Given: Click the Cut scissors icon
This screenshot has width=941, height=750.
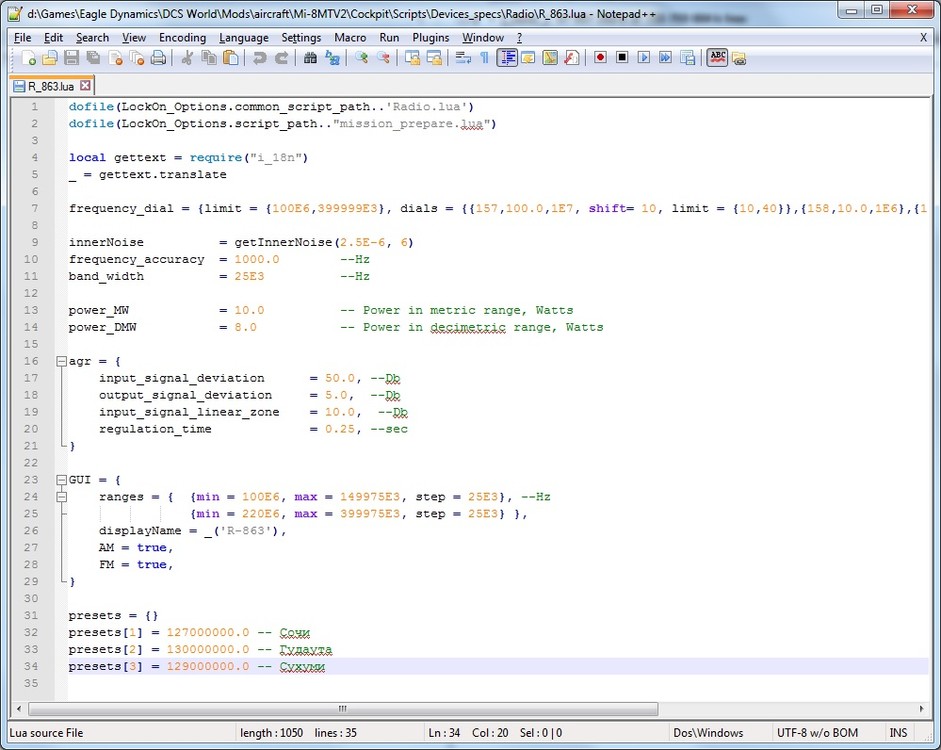Looking at the screenshot, I should click(187, 58).
